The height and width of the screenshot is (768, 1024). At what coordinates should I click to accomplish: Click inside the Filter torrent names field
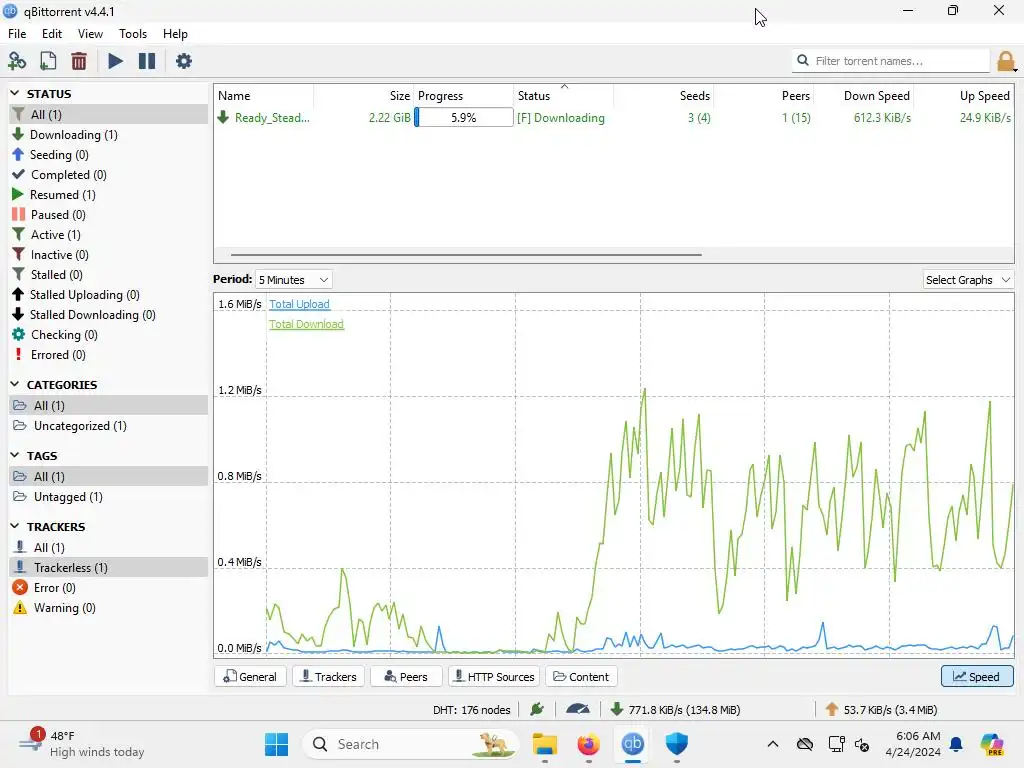(x=891, y=61)
